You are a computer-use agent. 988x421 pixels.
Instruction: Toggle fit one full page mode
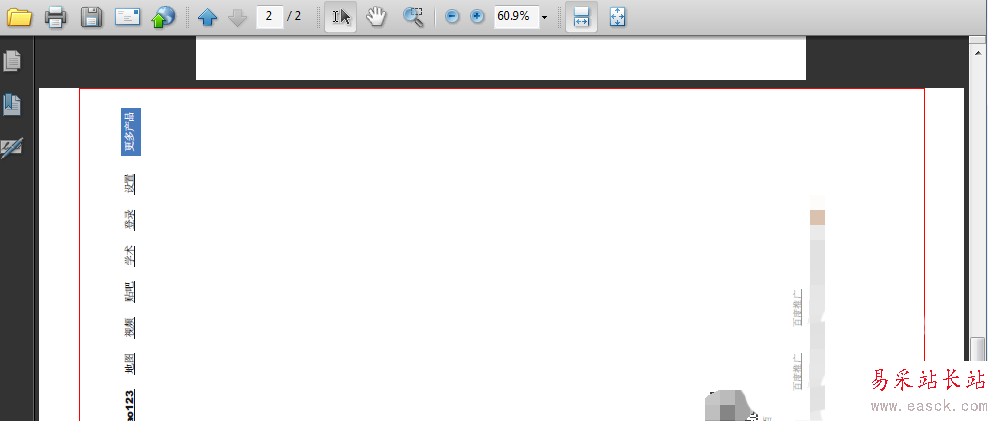click(618, 17)
